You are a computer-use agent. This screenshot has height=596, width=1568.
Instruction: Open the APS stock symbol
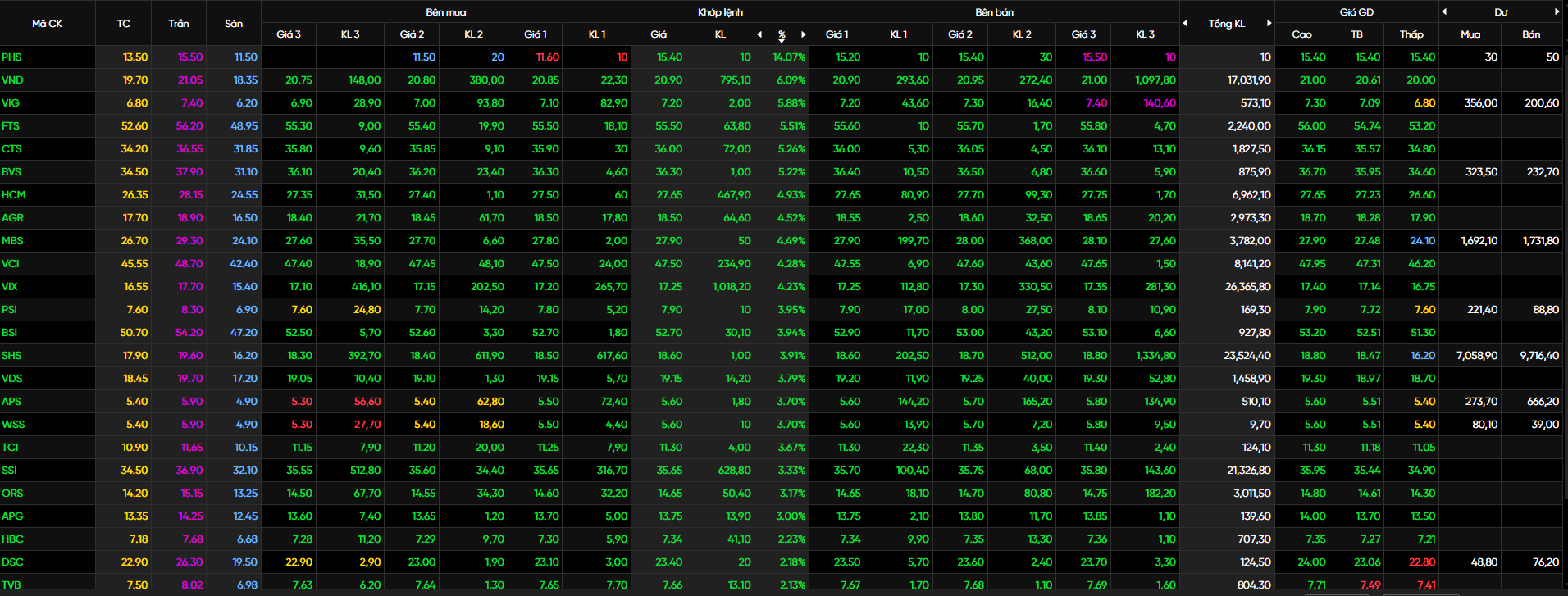pos(11,402)
